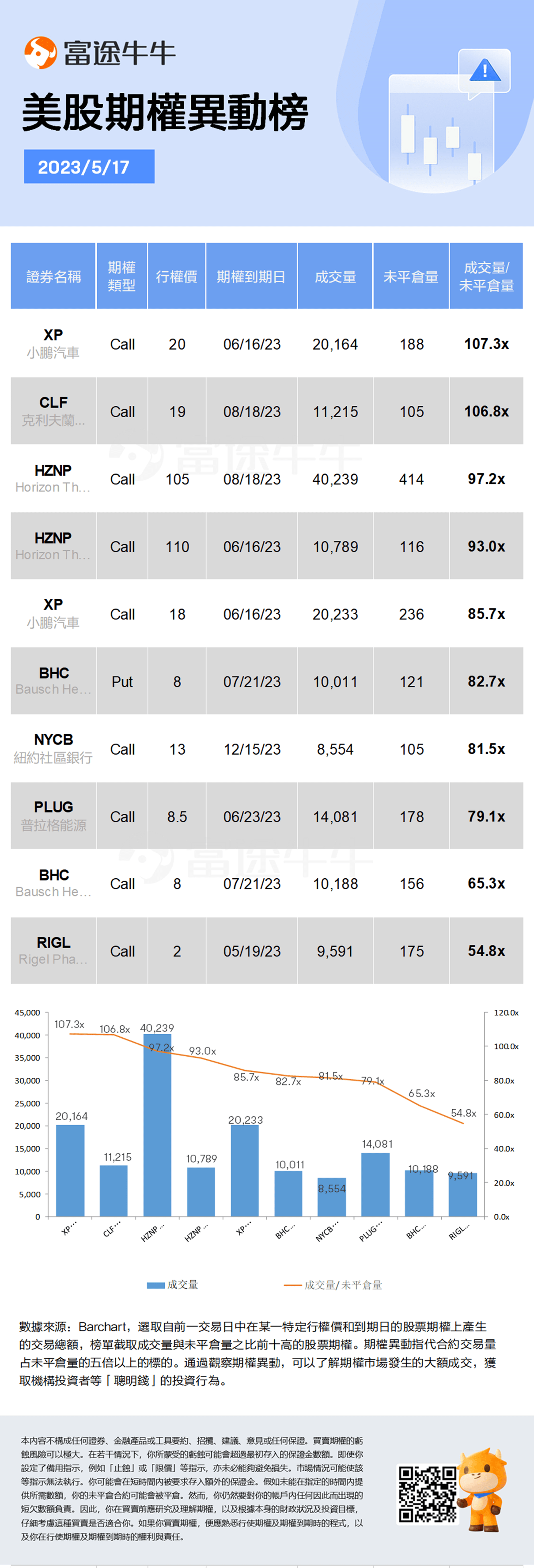
Task: Select the CLF 克利夫蘭 stock row name
Action: 53,411
